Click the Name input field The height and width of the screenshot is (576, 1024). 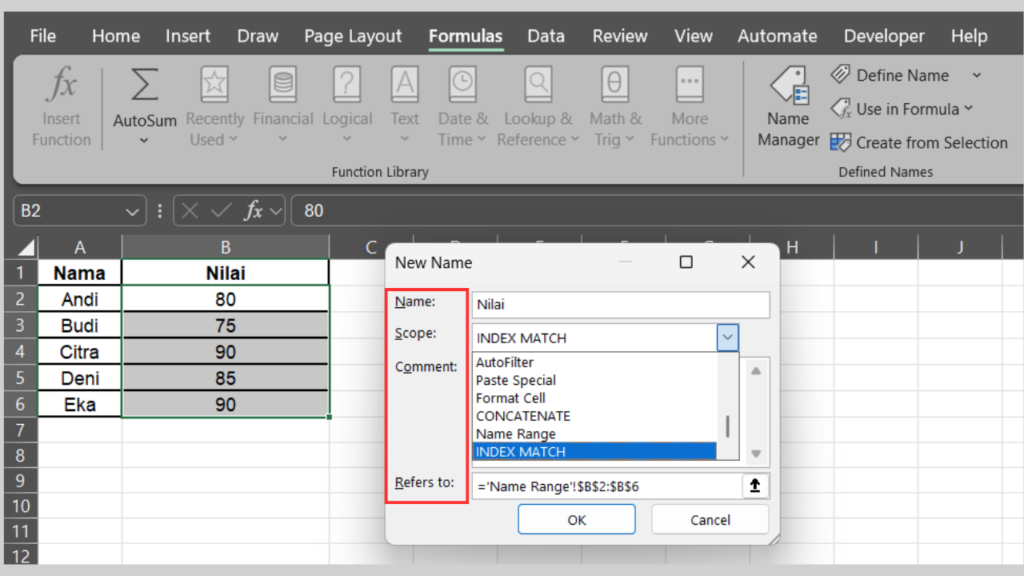pyautogui.click(x=620, y=305)
